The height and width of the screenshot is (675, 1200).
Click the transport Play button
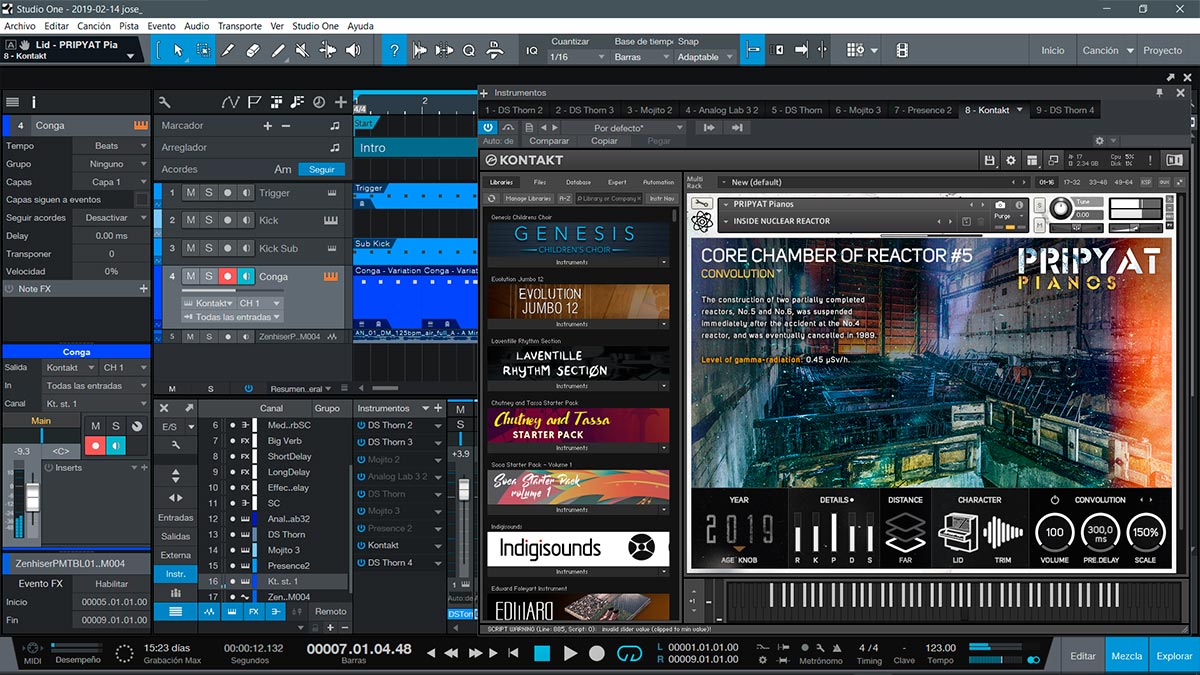[570, 653]
